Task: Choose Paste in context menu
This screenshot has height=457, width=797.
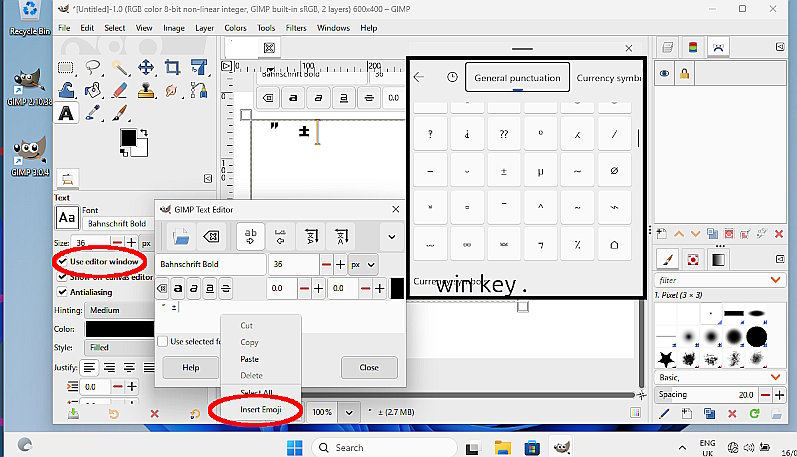Action: [250, 359]
